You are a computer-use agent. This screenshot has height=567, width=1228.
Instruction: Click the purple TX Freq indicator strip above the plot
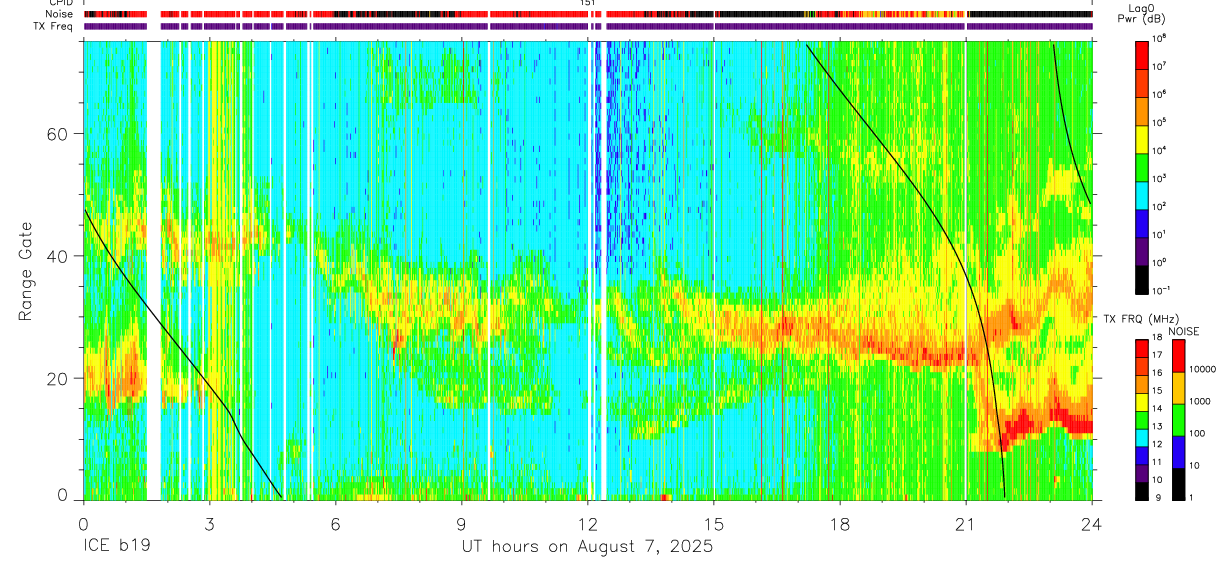tap(587, 26)
